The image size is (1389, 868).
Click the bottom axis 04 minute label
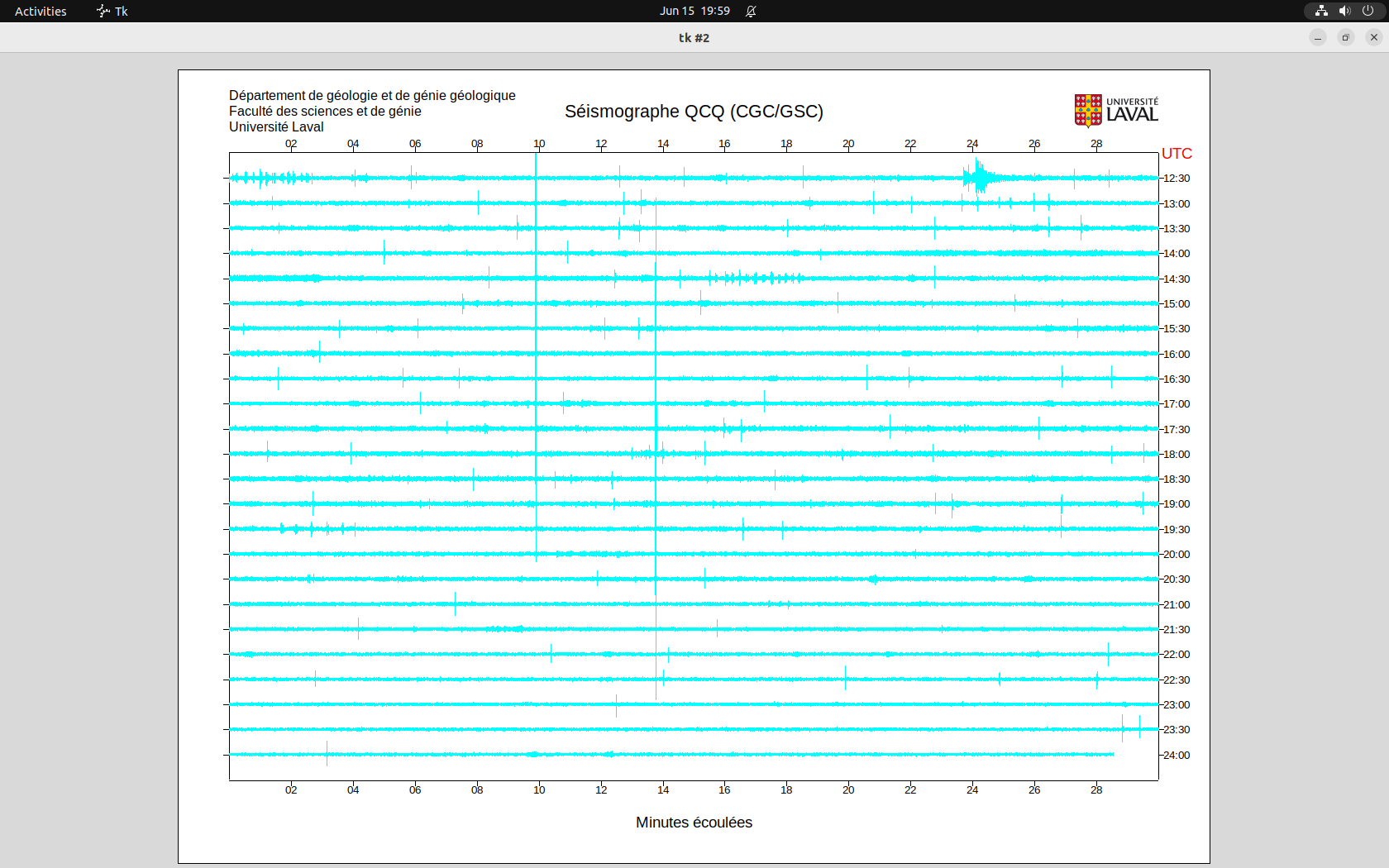353,790
